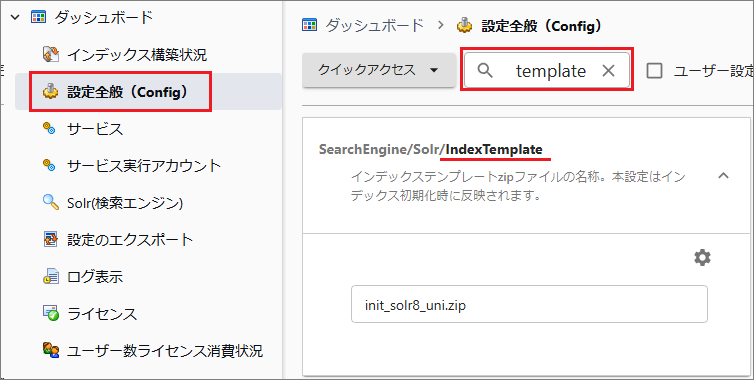The height and width of the screenshot is (380, 754).
Task: Click the ライセンス icon with green check
Action: [50, 313]
